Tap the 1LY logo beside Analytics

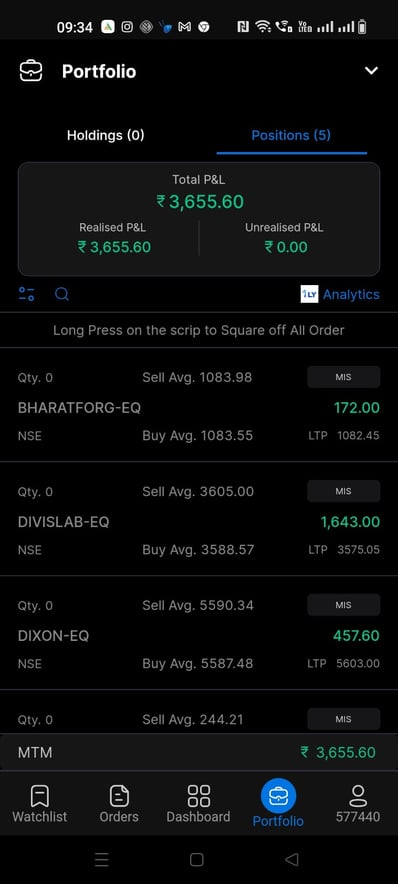point(309,294)
